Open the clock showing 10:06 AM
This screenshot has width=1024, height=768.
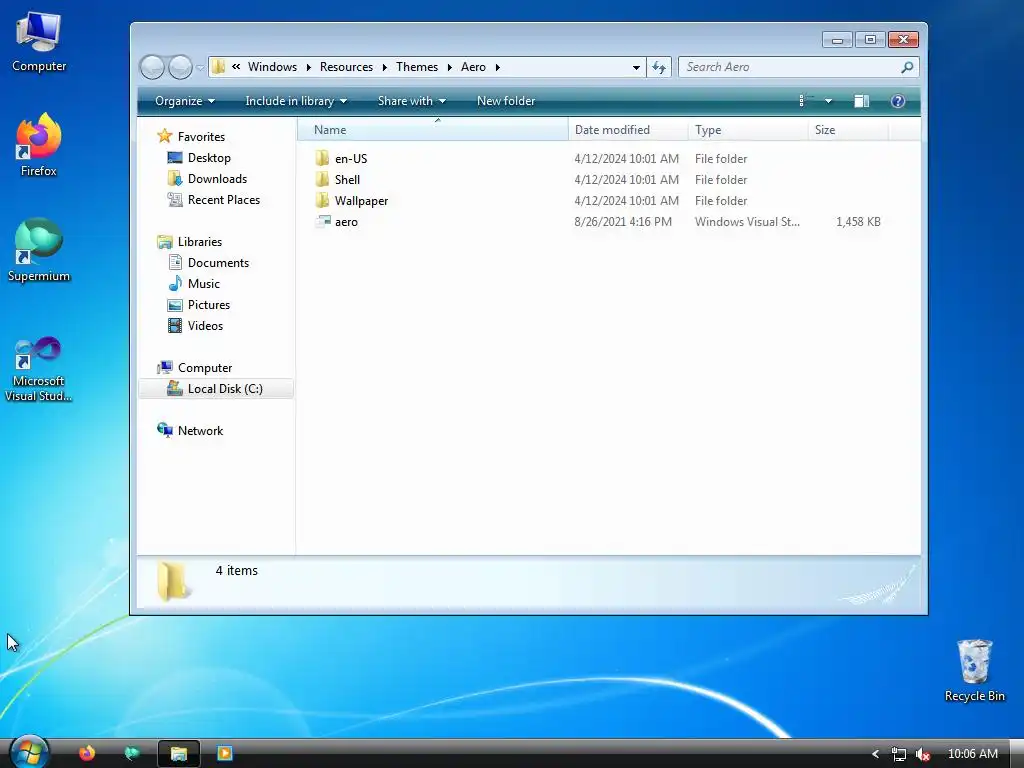tap(972, 754)
